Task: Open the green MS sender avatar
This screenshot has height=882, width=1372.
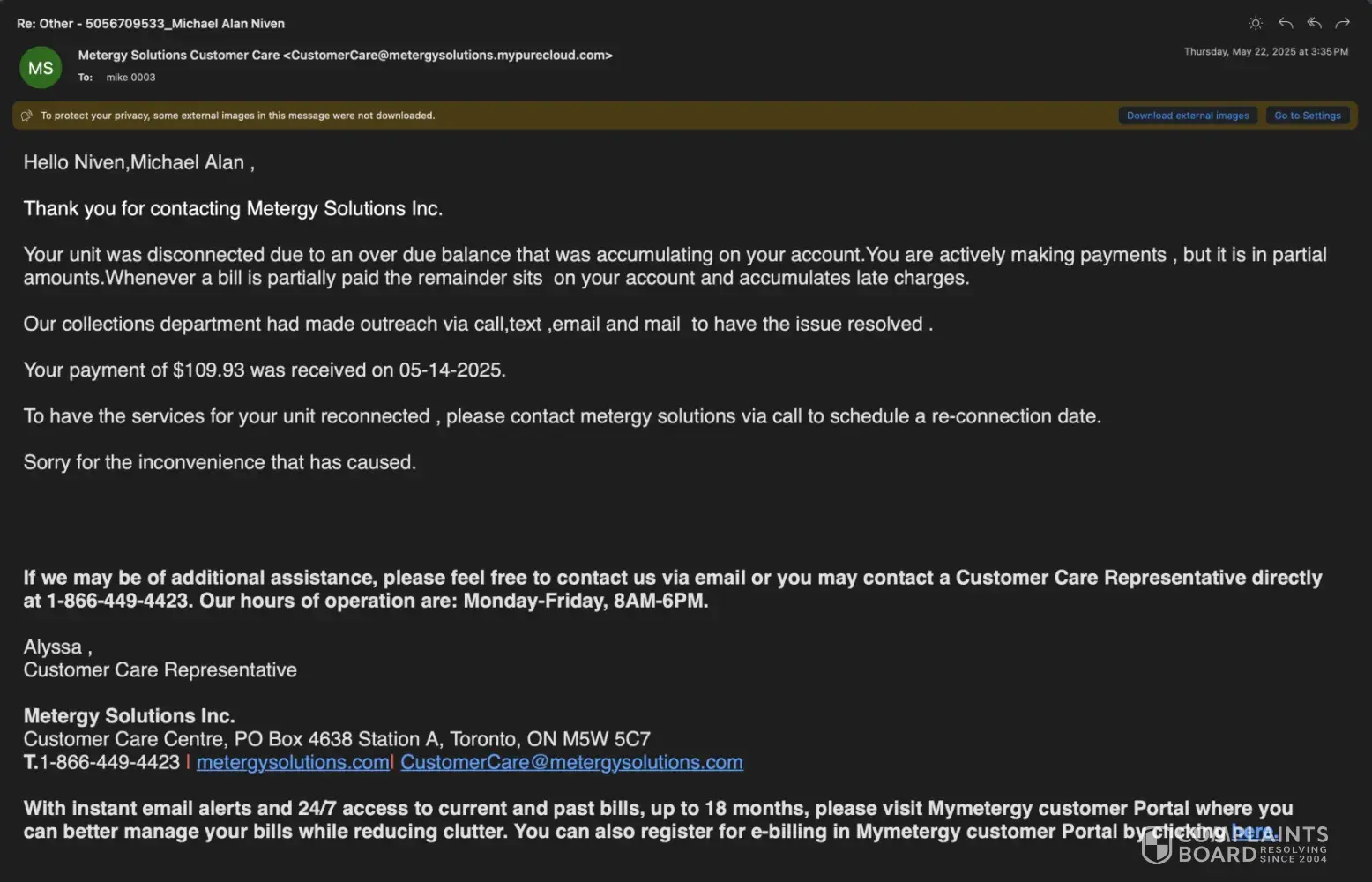Action: point(41,68)
